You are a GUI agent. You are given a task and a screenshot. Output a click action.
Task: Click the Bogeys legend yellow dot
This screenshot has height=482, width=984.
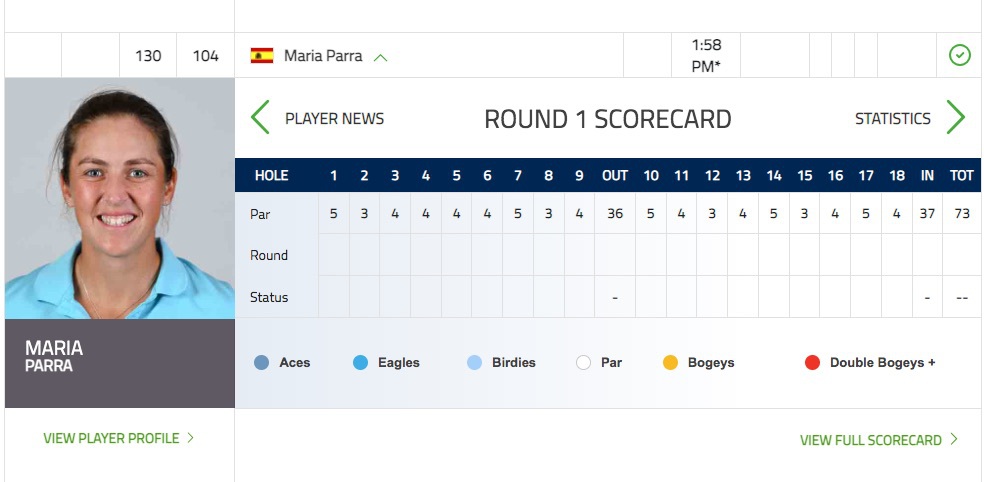click(670, 363)
